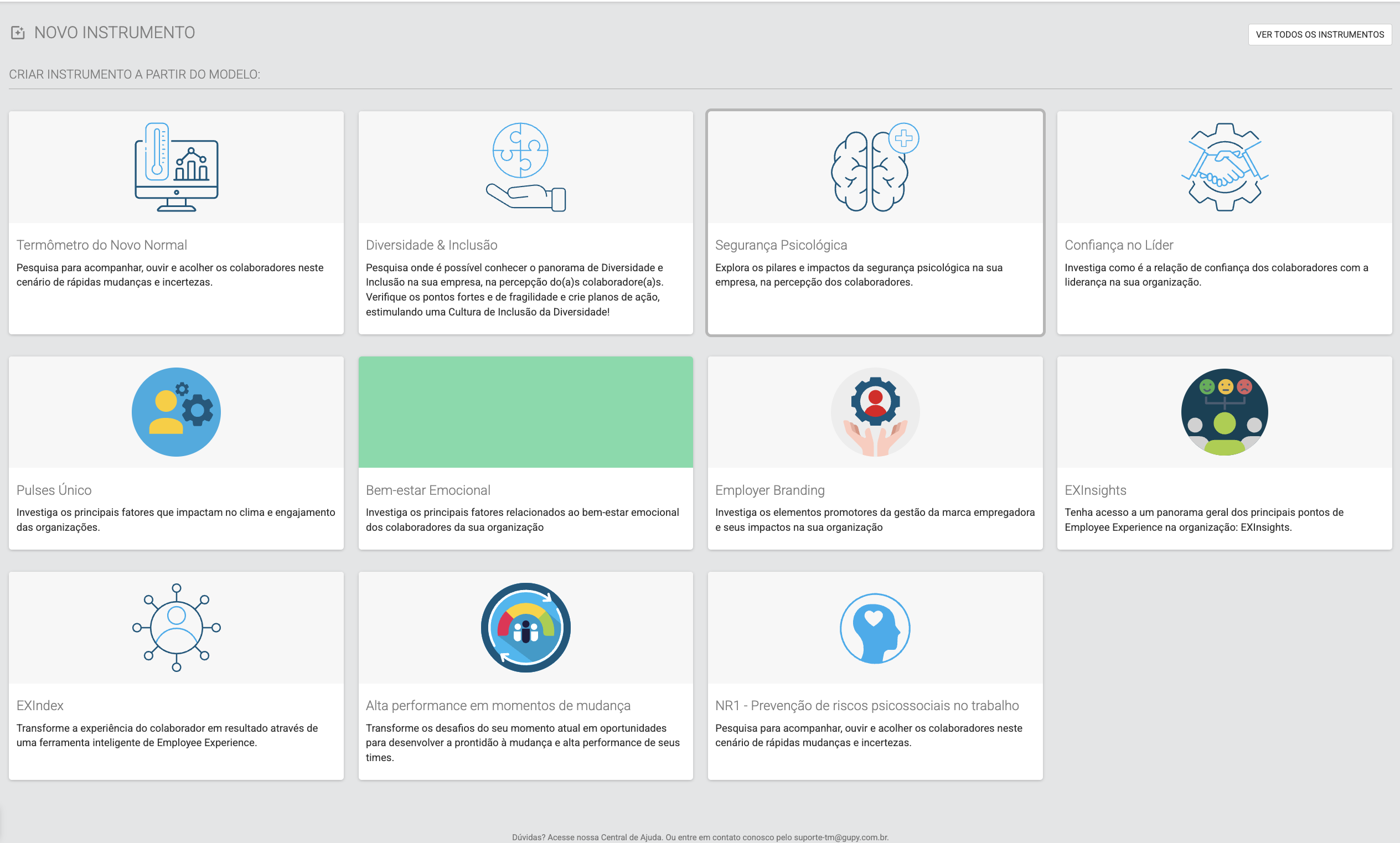The height and width of the screenshot is (843, 1400).
Task: Open the Bem-estar Emocional title
Action: tap(428, 490)
